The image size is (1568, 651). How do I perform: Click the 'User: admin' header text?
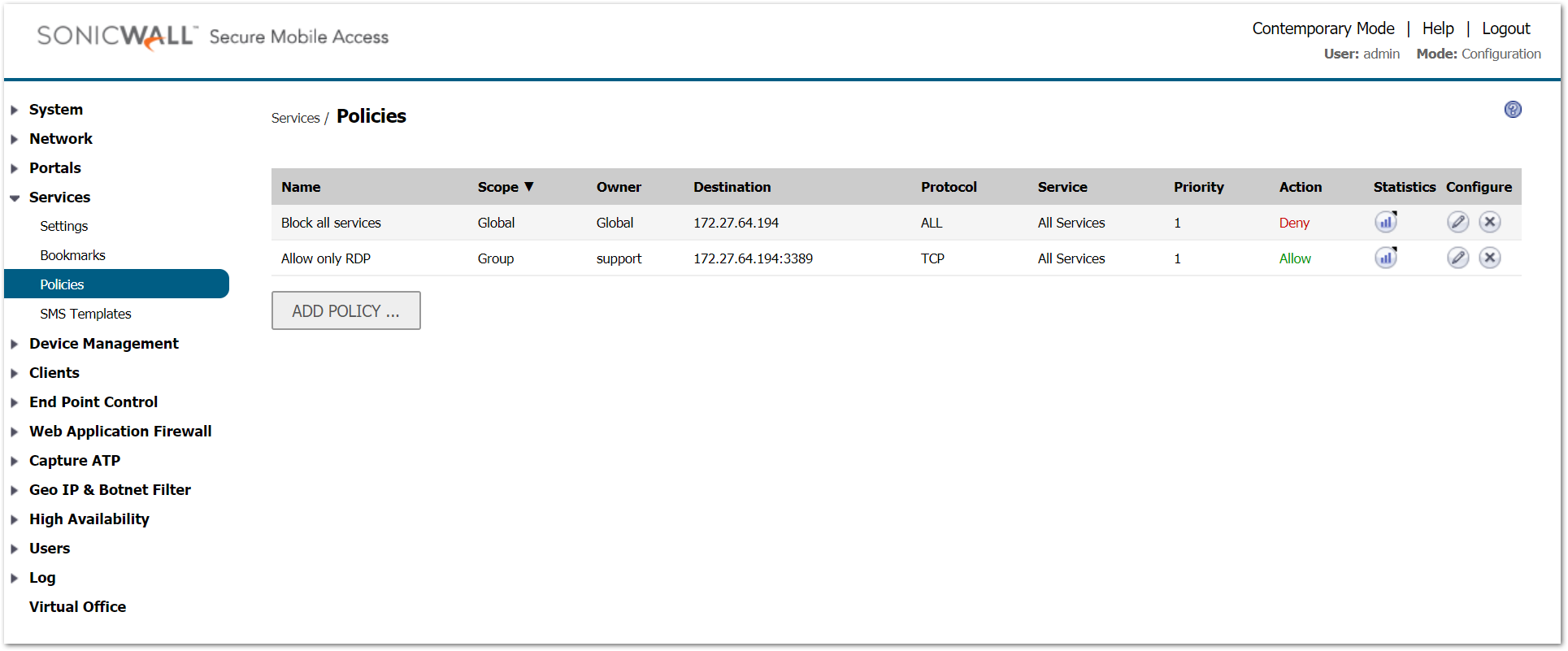1362,54
